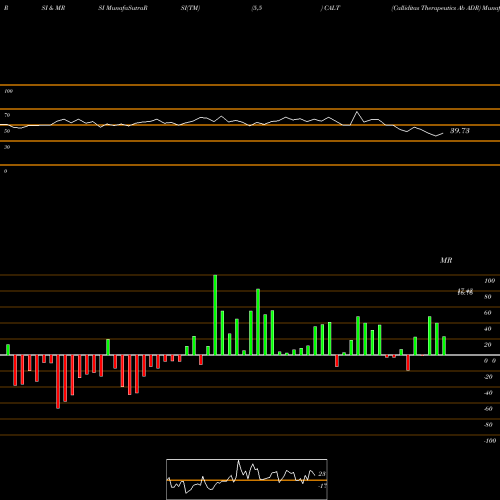
Task: Click the Calliditas Therapeutics Ab ADR title
Action: coord(435,8)
